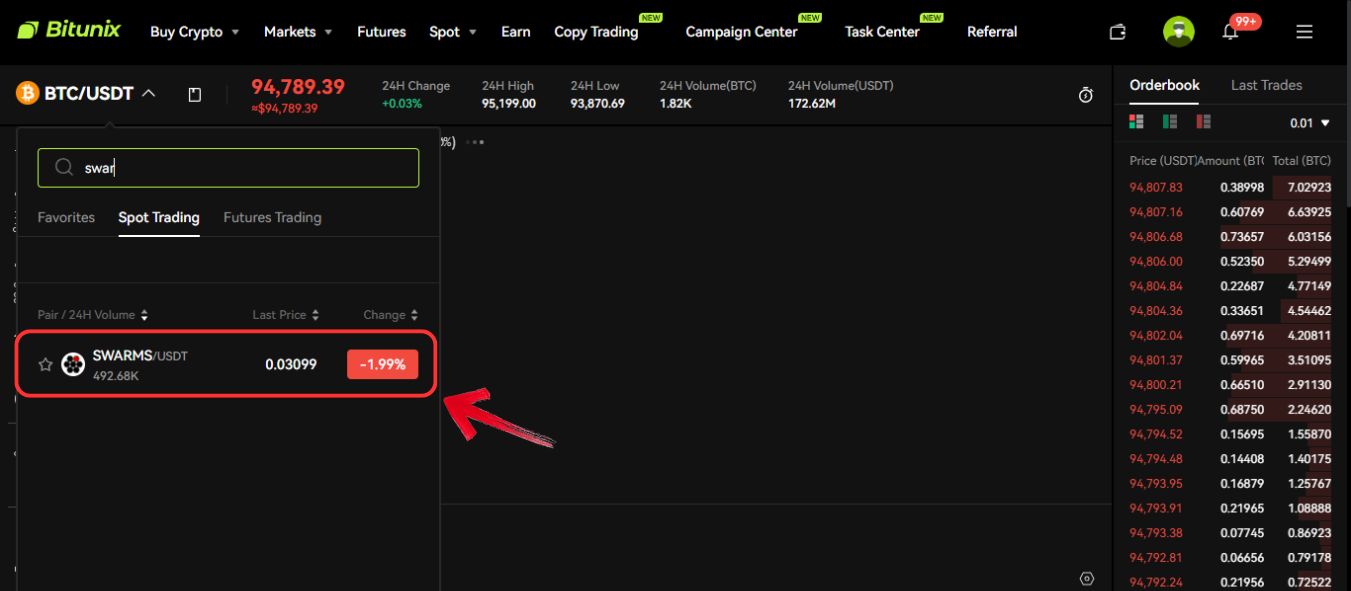The height and width of the screenshot is (591, 1351).
Task: Select the SWARMS/USDT pair row
Action: 228,364
